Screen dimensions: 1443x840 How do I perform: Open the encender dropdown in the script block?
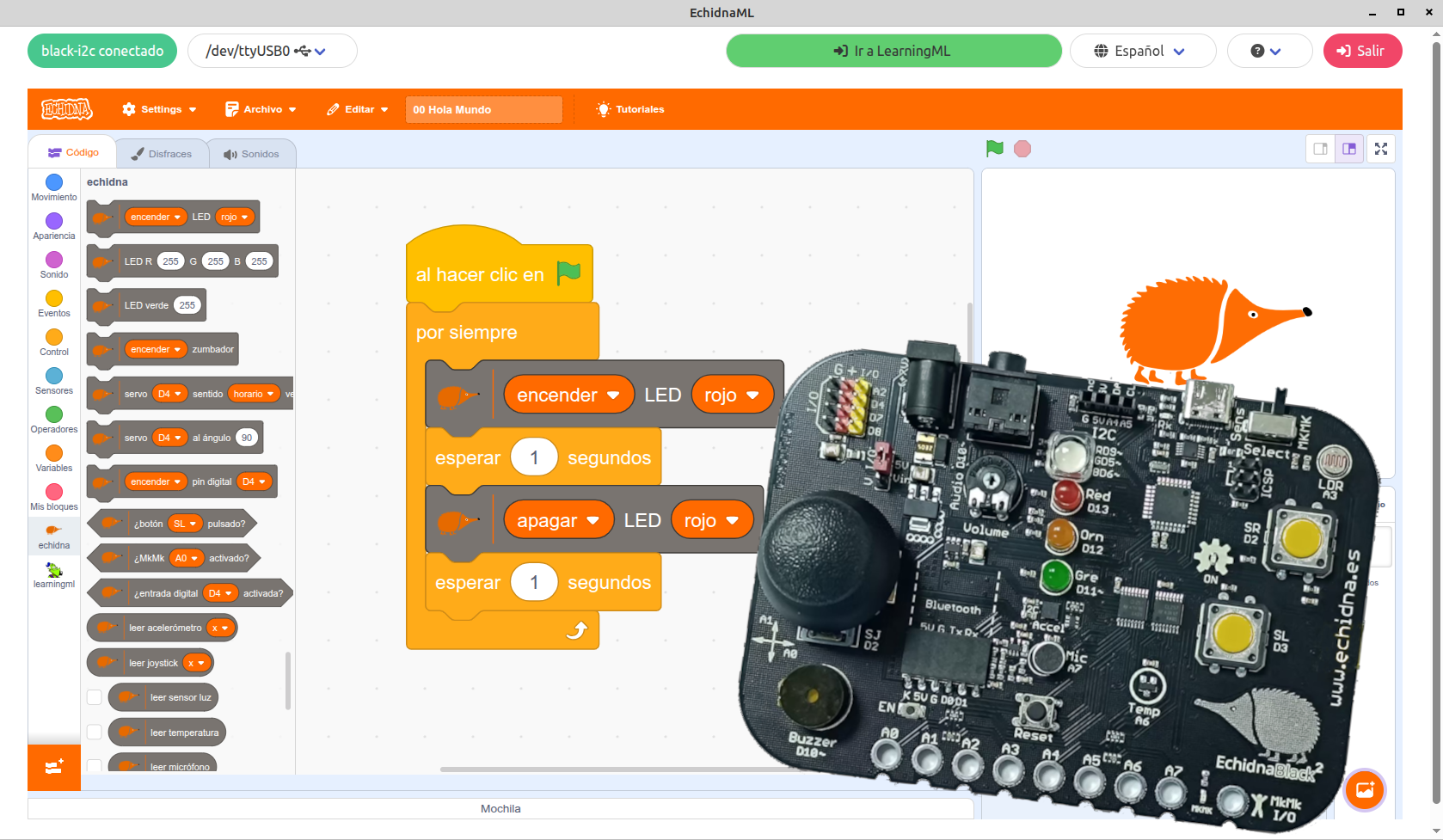(568, 395)
